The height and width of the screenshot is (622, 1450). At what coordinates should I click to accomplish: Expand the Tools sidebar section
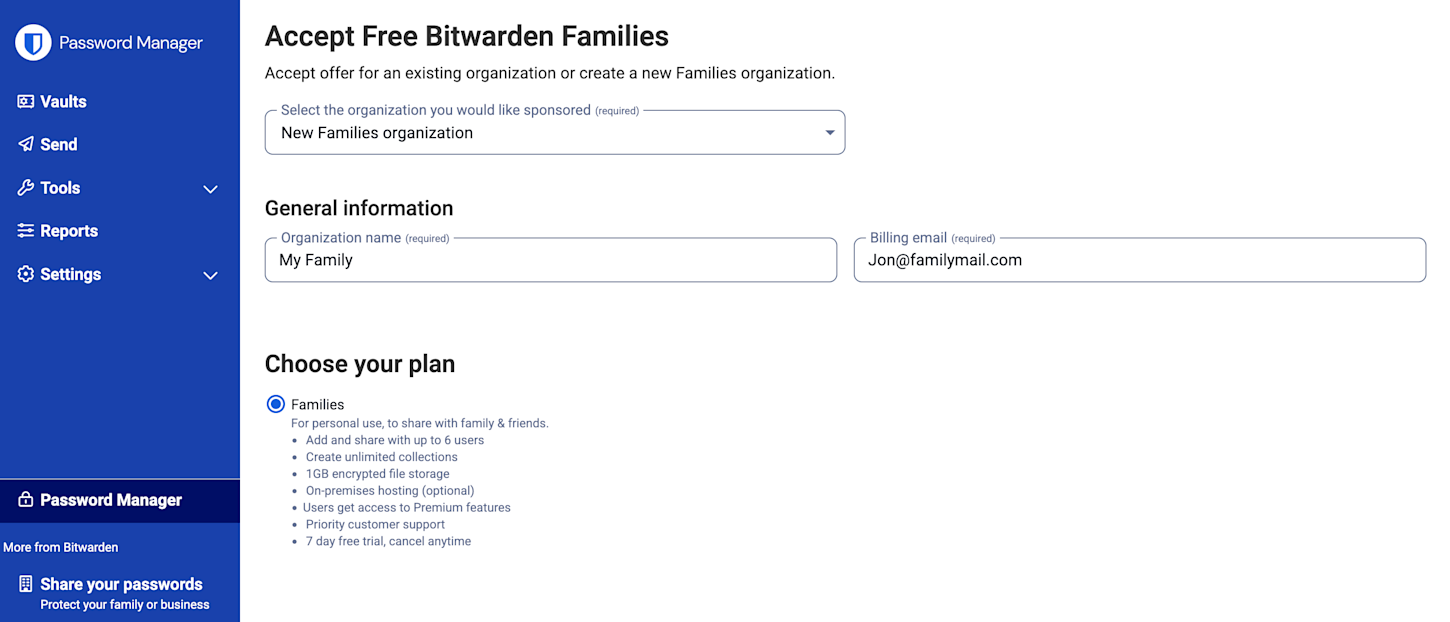click(x=210, y=188)
